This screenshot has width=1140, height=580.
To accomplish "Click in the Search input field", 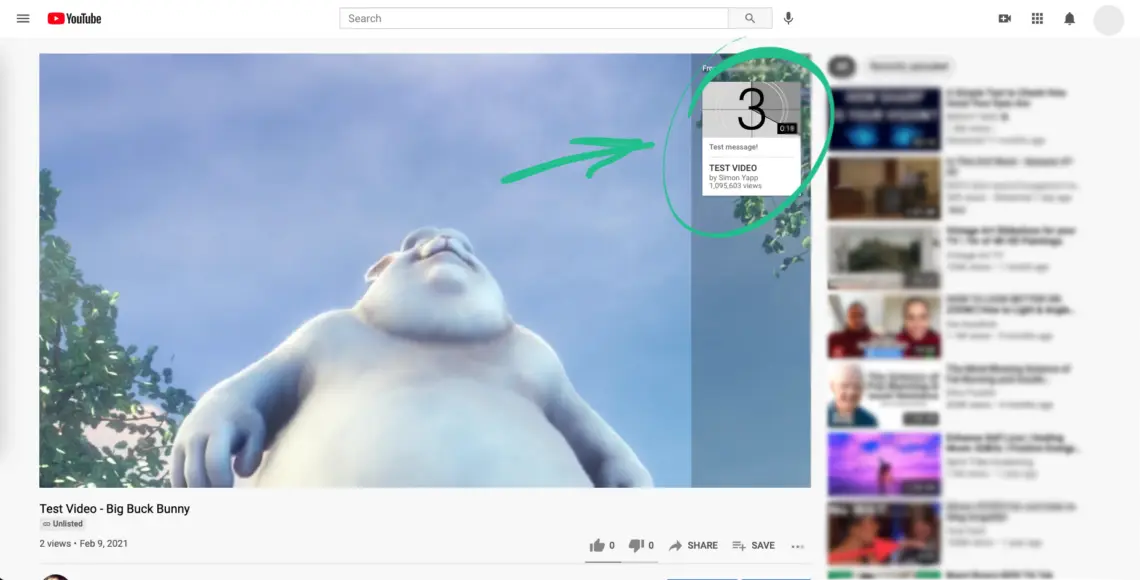I will click(x=534, y=19).
